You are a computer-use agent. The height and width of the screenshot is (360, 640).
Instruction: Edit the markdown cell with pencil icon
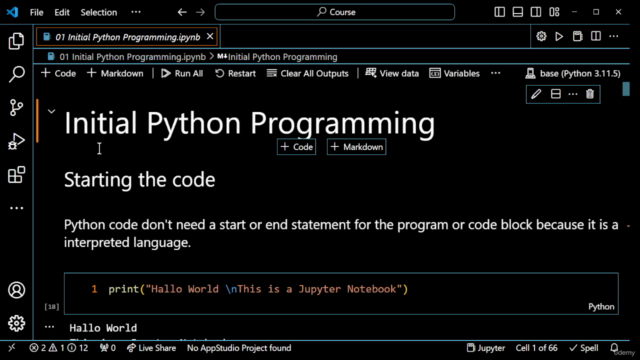tap(536, 94)
